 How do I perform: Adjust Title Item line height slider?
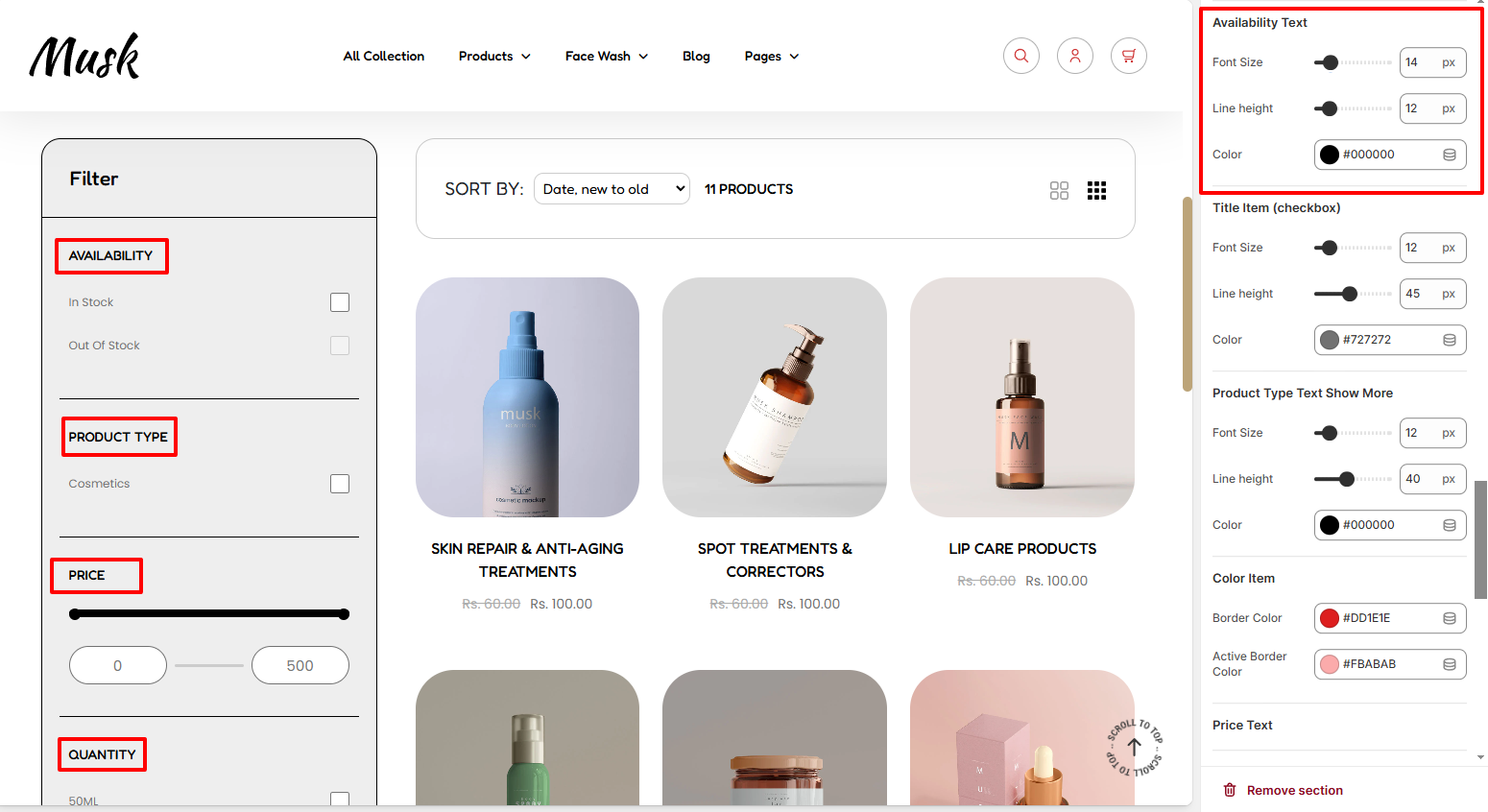pos(1350,294)
